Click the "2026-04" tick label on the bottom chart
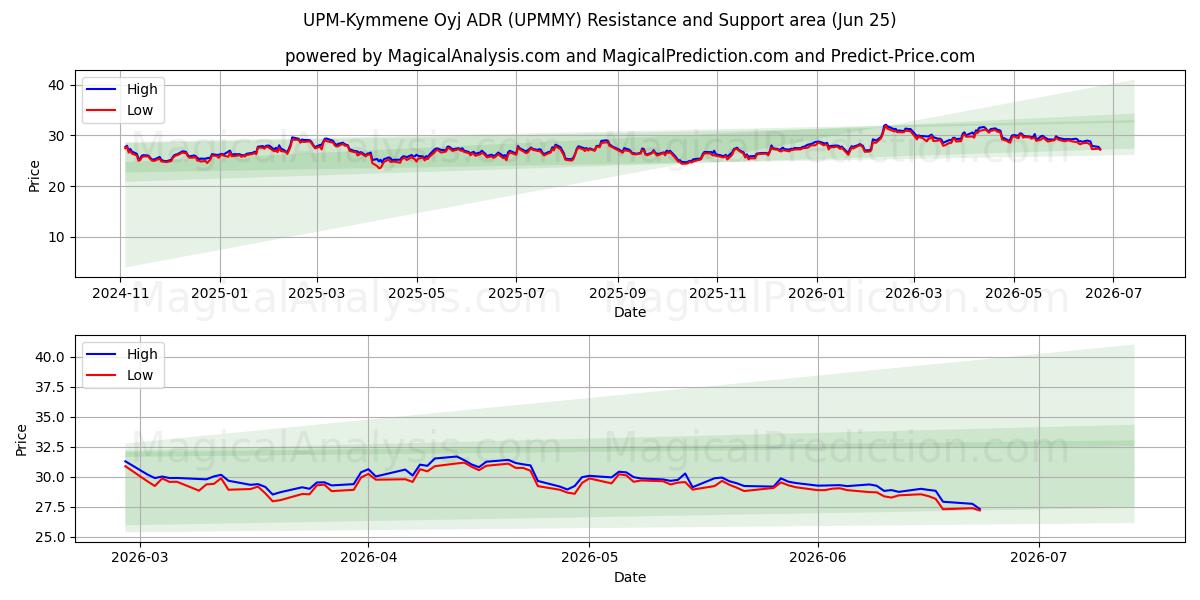 [x=368, y=558]
